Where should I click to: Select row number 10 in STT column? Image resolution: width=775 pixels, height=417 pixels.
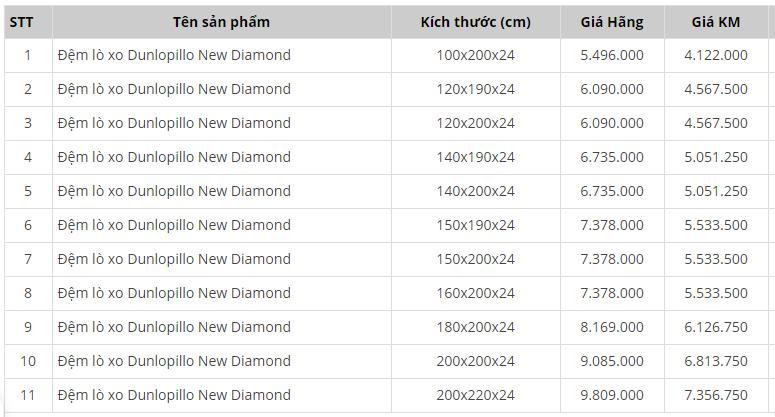coord(28,361)
